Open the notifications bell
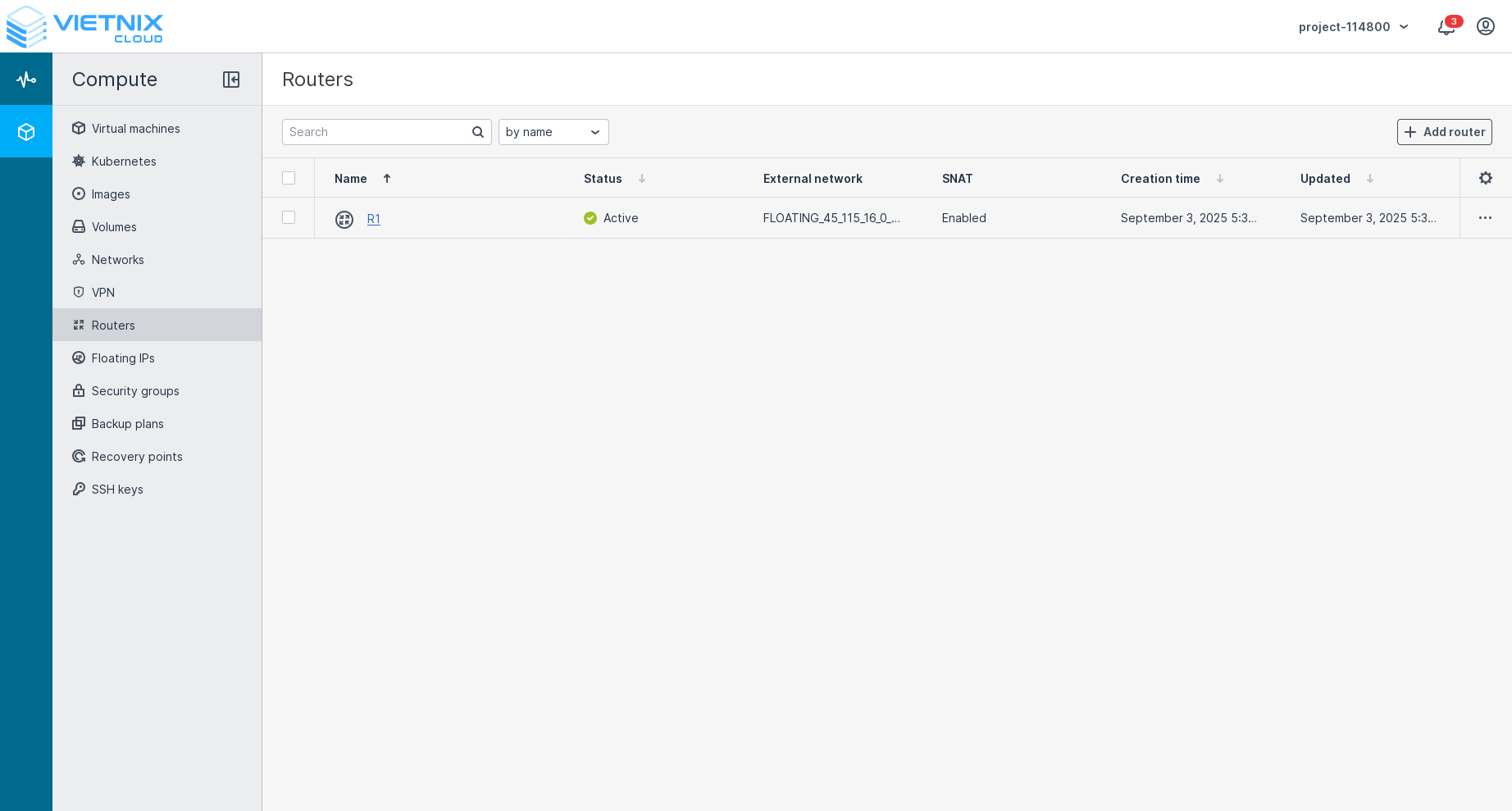The height and width of the screenshot is (811, 1512). (1446, 27)
